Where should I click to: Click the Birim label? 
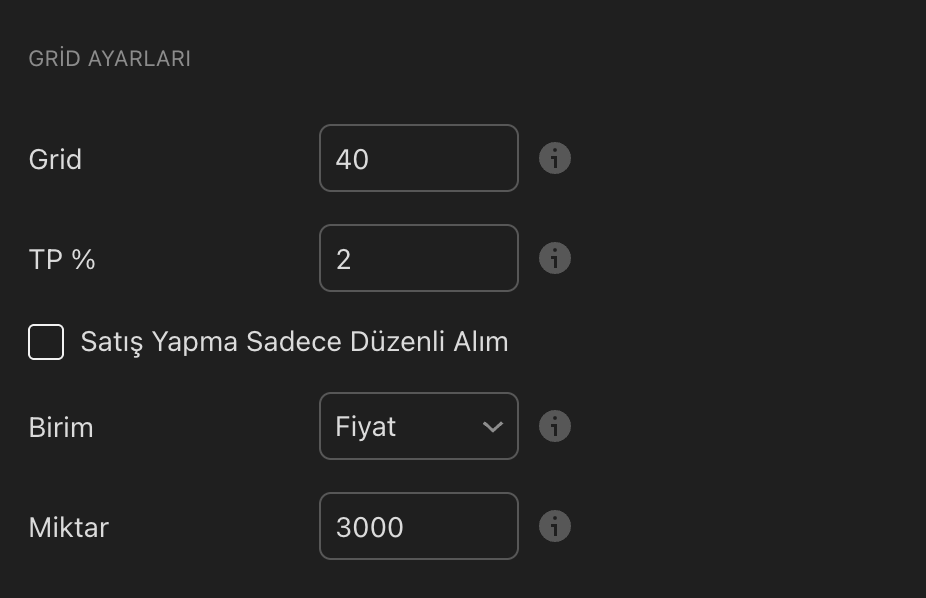(x=61, y=427)
